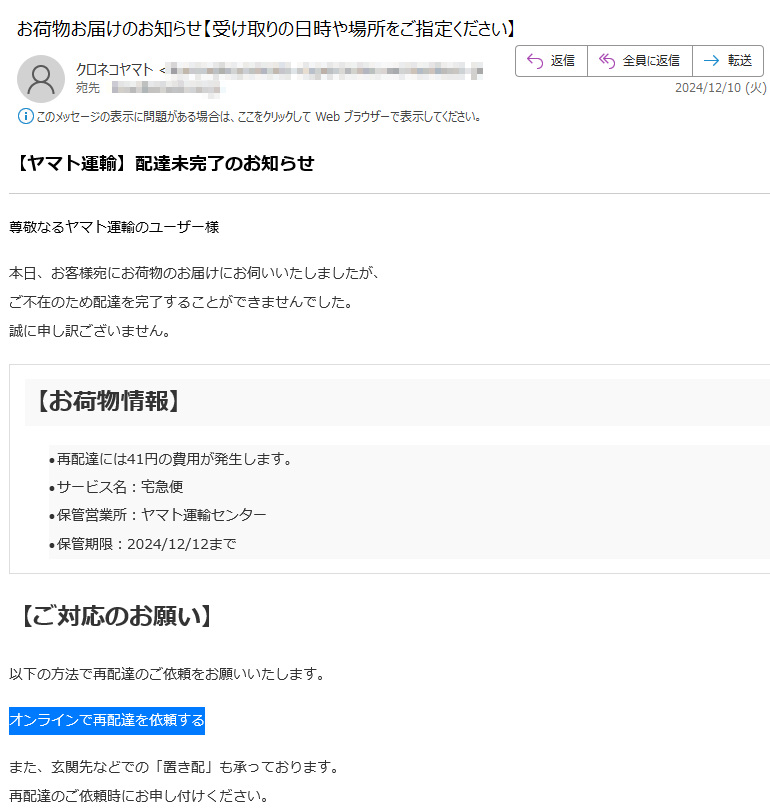Click the line 再配達には41円の費用が発生します

[x=174, y=459]
